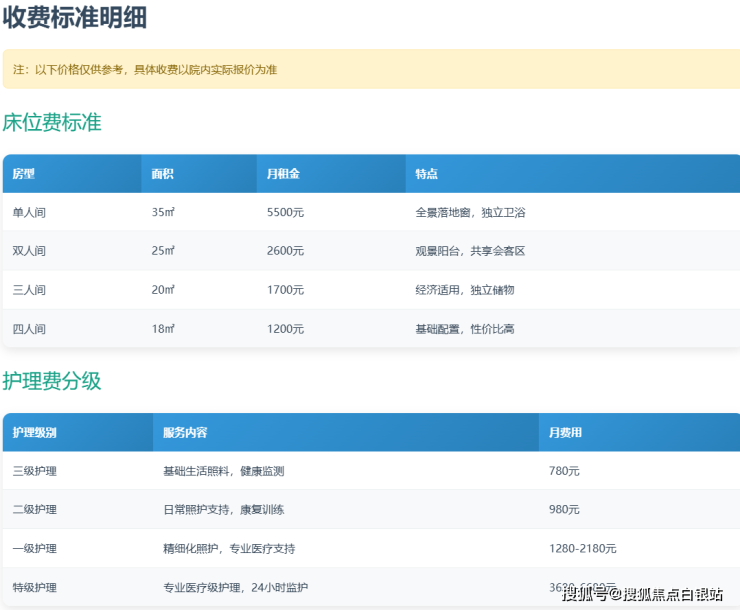Select the 面积 column header

pos(163,174)
